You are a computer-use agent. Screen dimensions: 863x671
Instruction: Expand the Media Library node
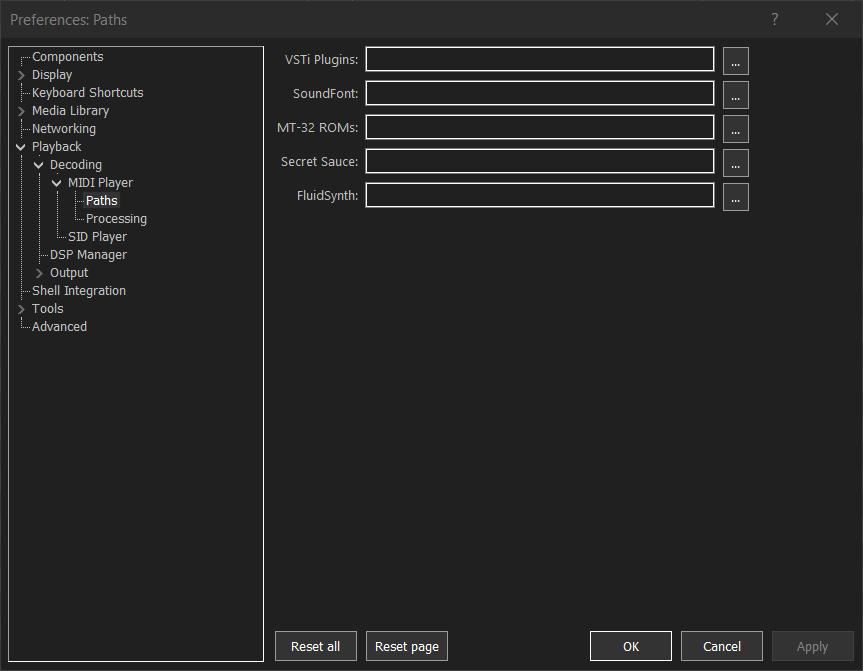(21, 111)
